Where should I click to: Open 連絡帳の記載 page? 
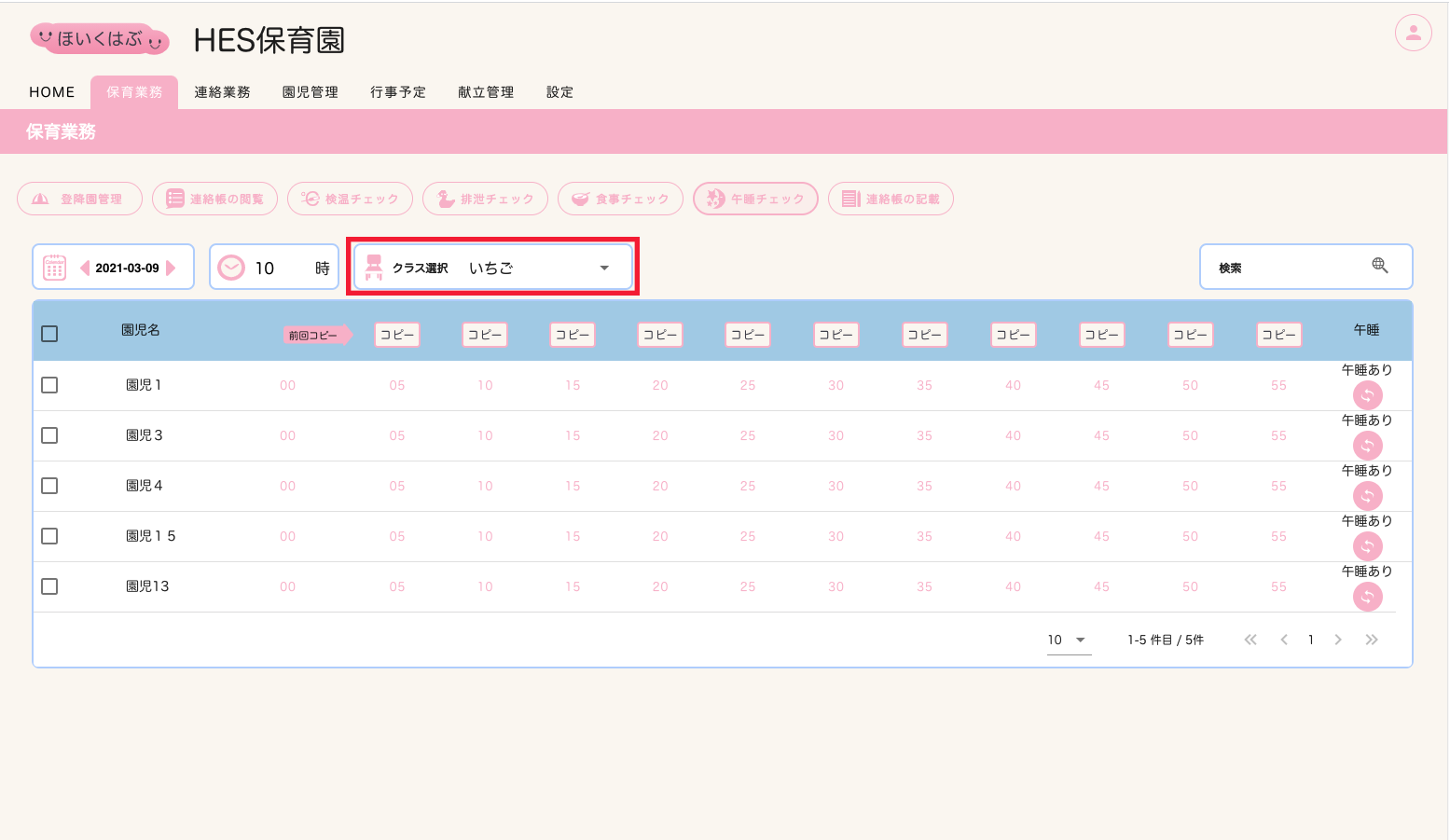tap(891, 199)
